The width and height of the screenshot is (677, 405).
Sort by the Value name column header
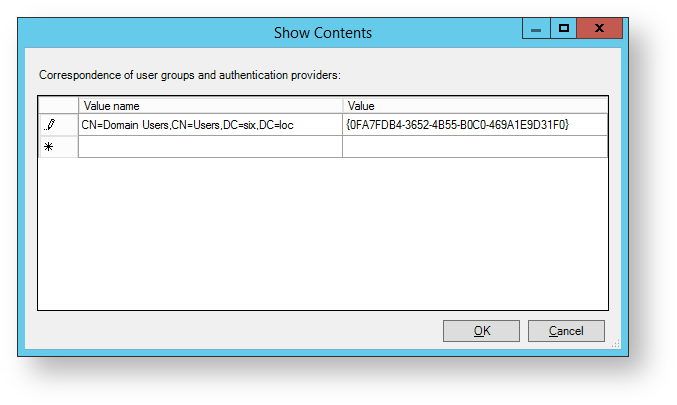[210, 105]
